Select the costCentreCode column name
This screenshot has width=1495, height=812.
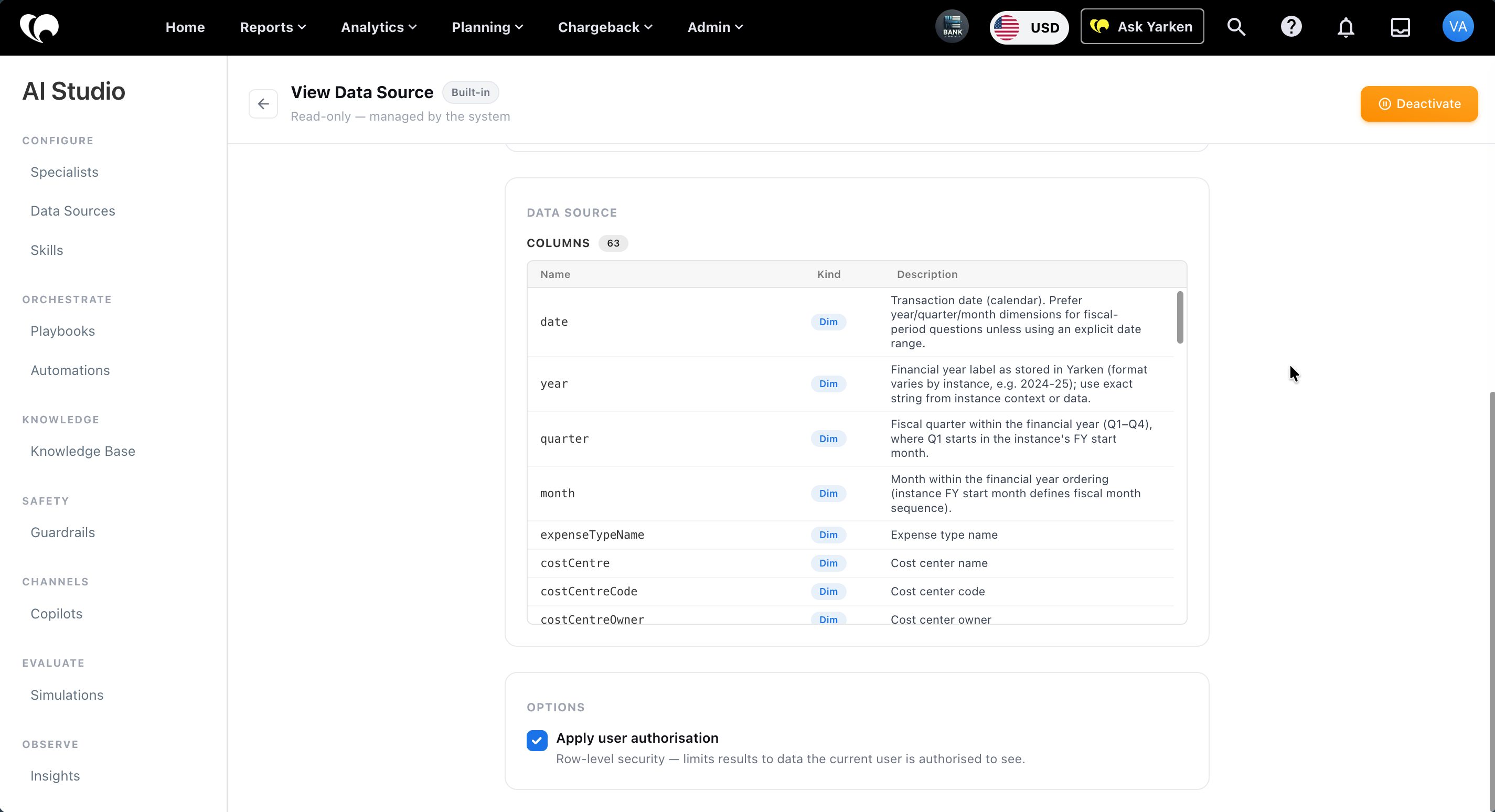point(589,592)
